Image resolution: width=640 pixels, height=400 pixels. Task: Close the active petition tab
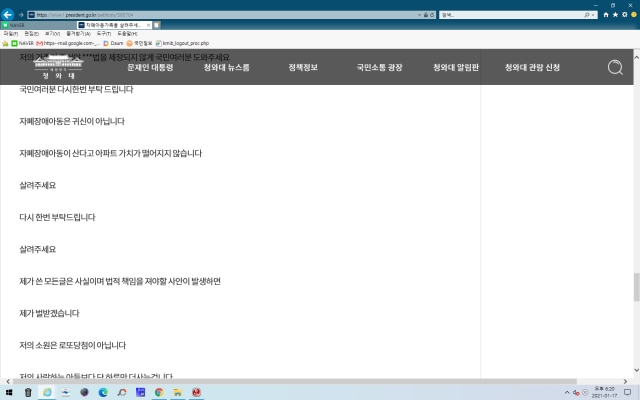tap(148, 25)
